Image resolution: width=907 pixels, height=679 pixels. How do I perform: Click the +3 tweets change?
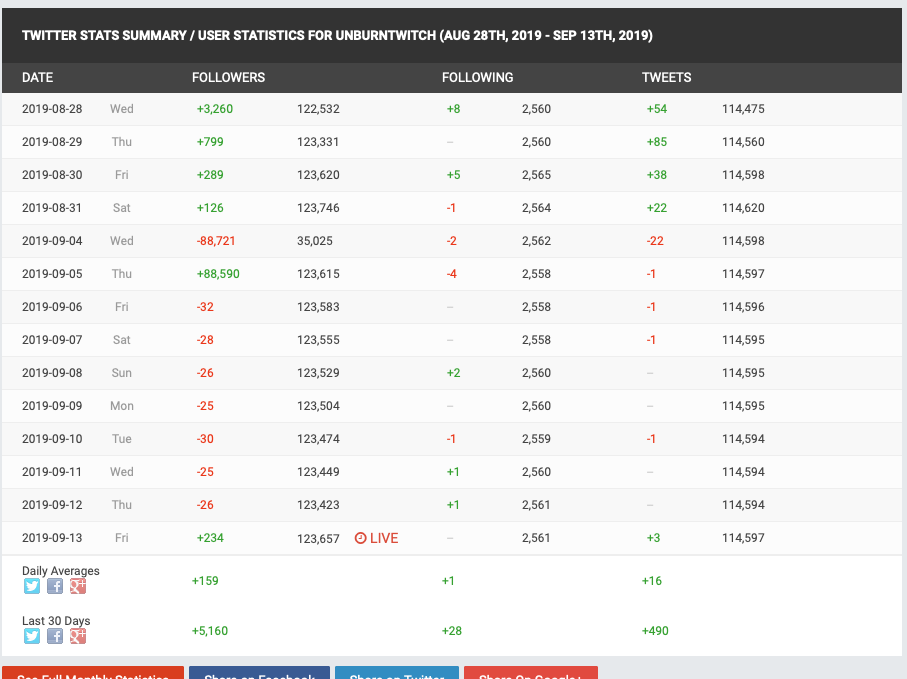coord(653,537)
